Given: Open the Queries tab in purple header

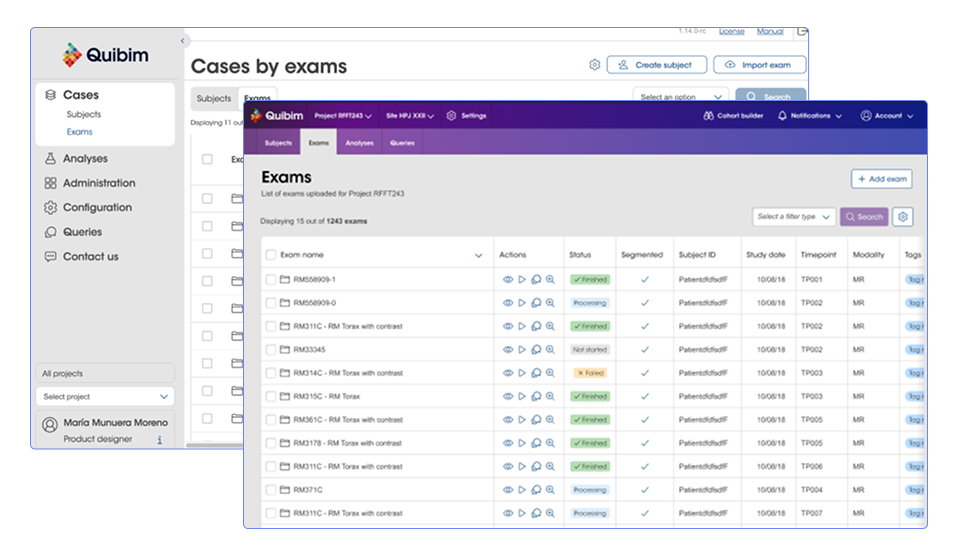Looking at the screenshot, I should 402,143.
